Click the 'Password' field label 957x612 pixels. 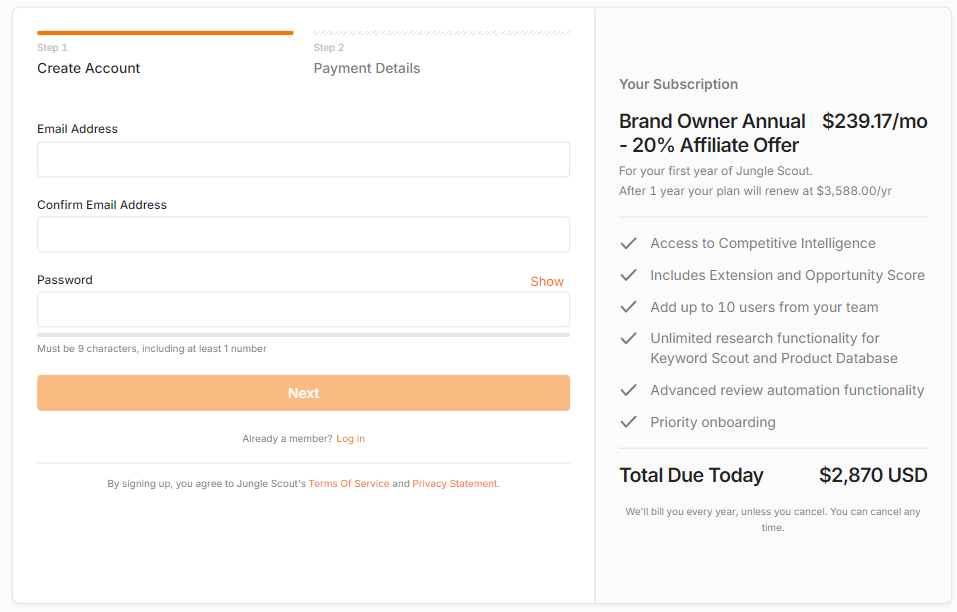tap(65, 280)
